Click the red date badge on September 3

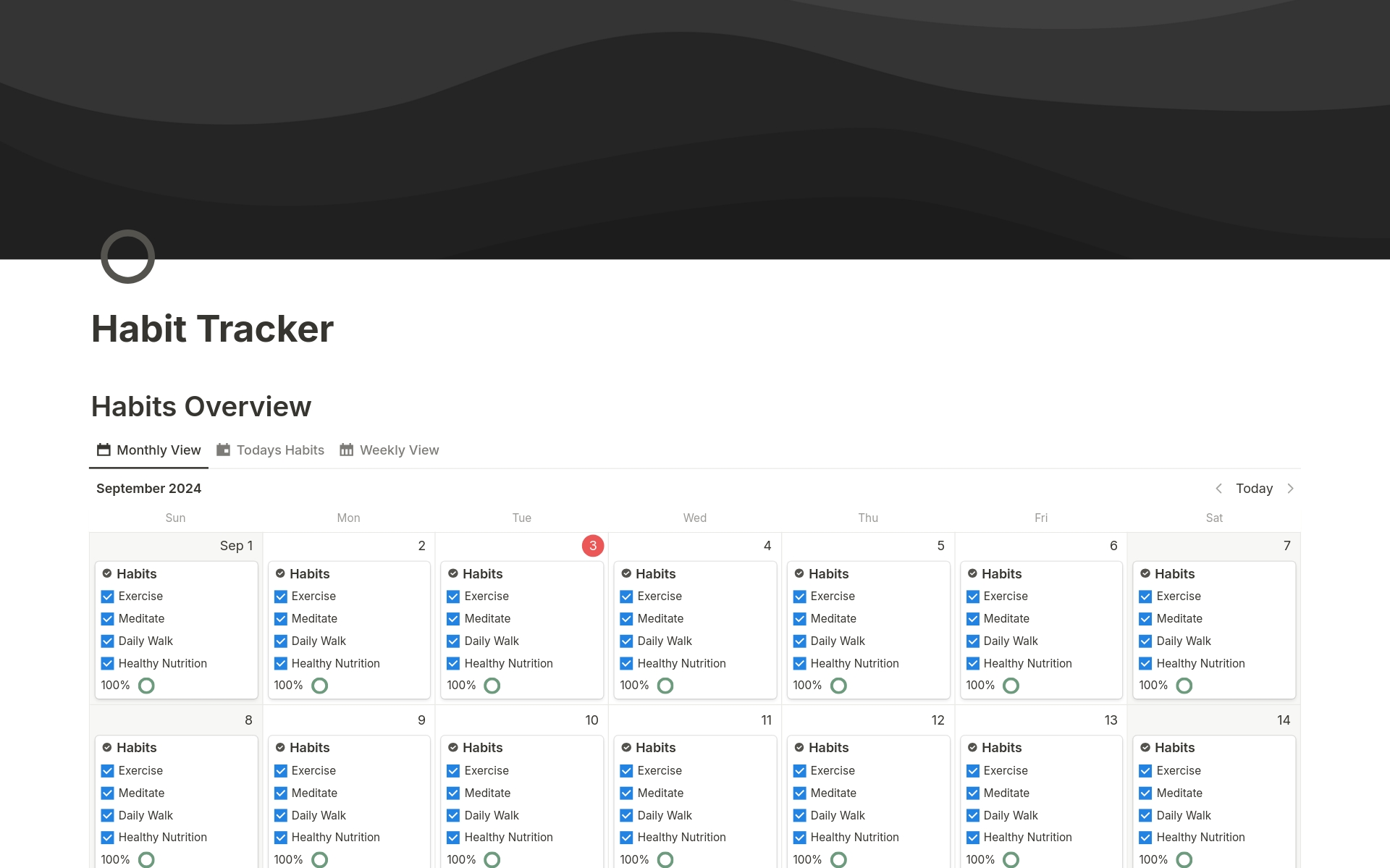(x=592, y=546)
